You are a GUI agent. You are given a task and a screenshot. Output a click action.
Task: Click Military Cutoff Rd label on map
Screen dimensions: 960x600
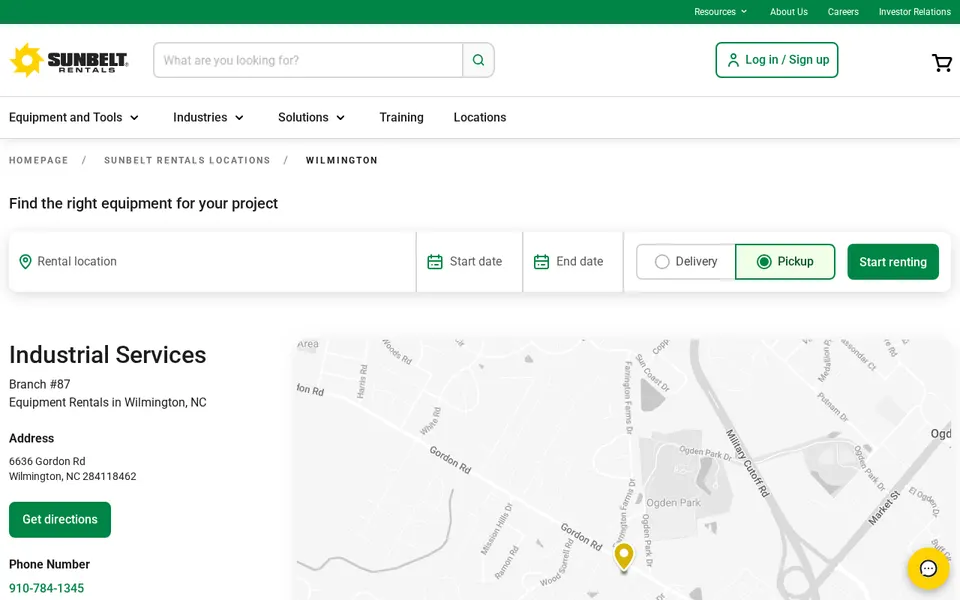[x=747, y=462]
